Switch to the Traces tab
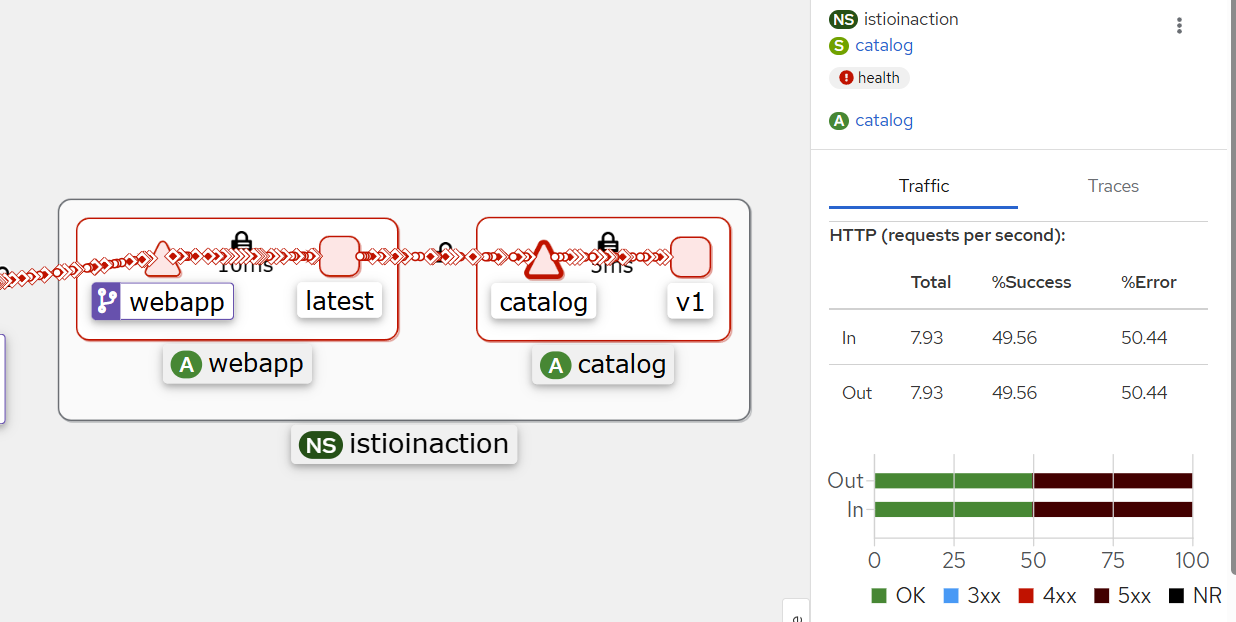 point(1113,186)
